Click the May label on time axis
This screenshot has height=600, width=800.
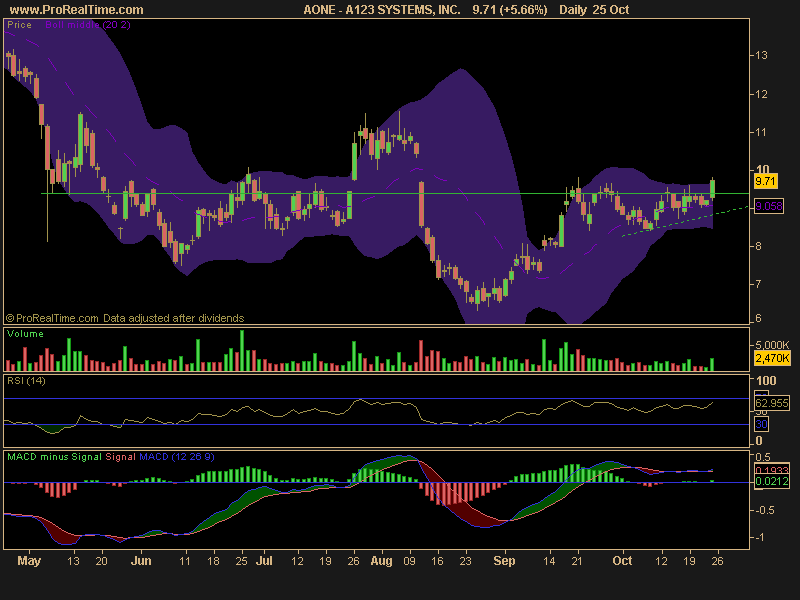pyautogui.click(x=29, y=561)
